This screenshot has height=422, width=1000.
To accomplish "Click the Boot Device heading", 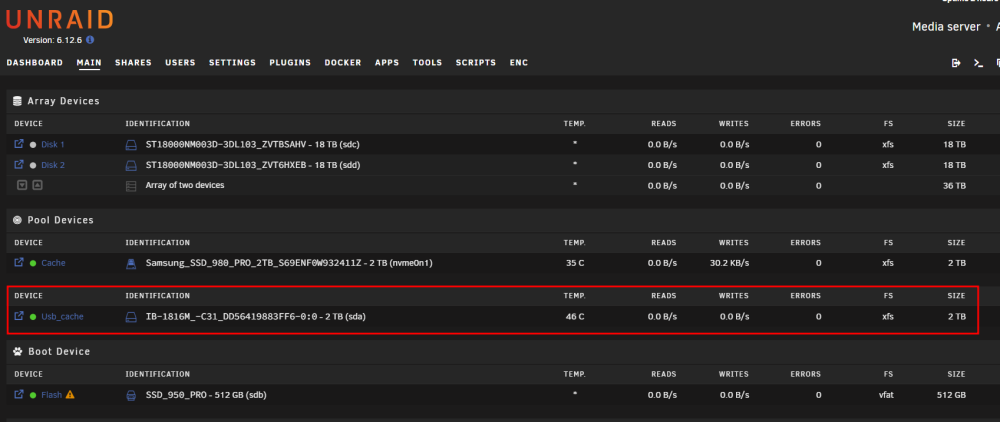I will [x=59, y=351].
